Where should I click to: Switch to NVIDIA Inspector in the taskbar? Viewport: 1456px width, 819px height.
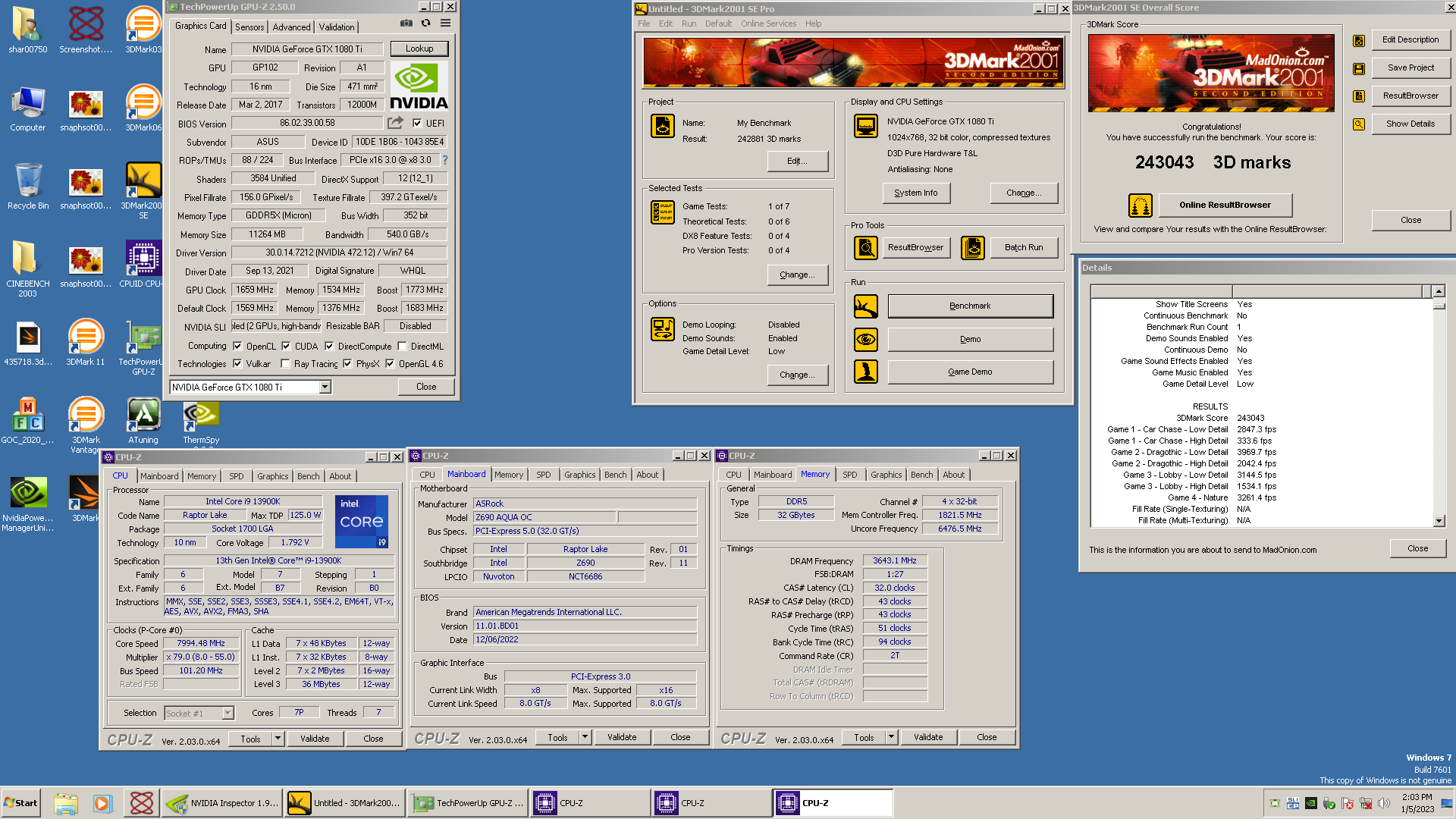(222, 803)
